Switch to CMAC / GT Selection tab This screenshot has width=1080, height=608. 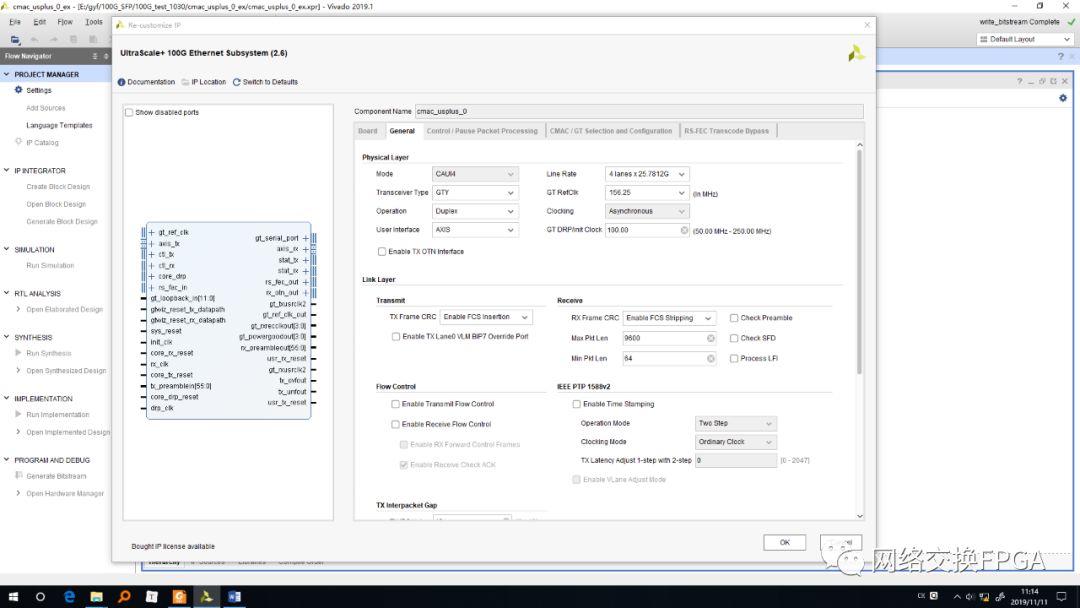[611, 131]
